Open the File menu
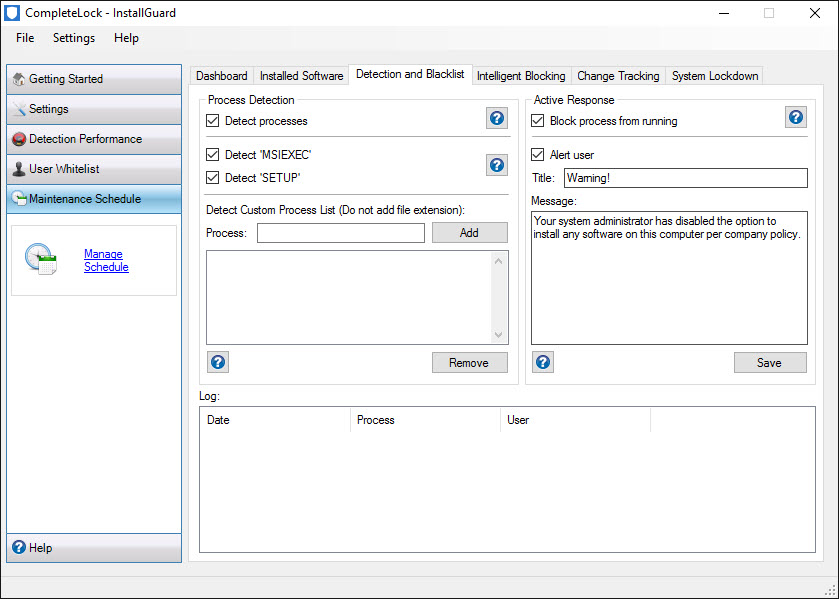The image size is (839, 599). click(x=25, y=38)
